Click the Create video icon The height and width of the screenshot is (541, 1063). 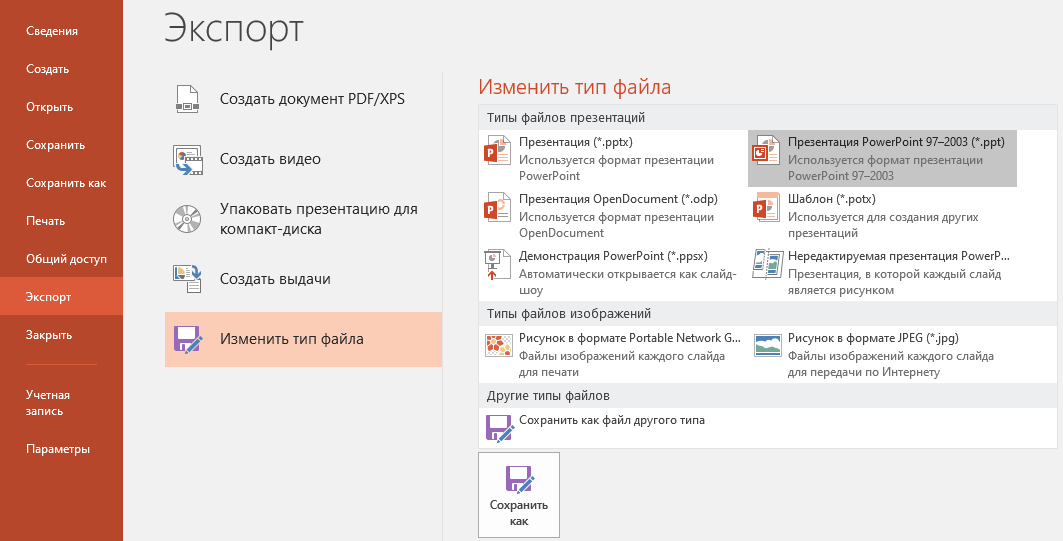188,159
